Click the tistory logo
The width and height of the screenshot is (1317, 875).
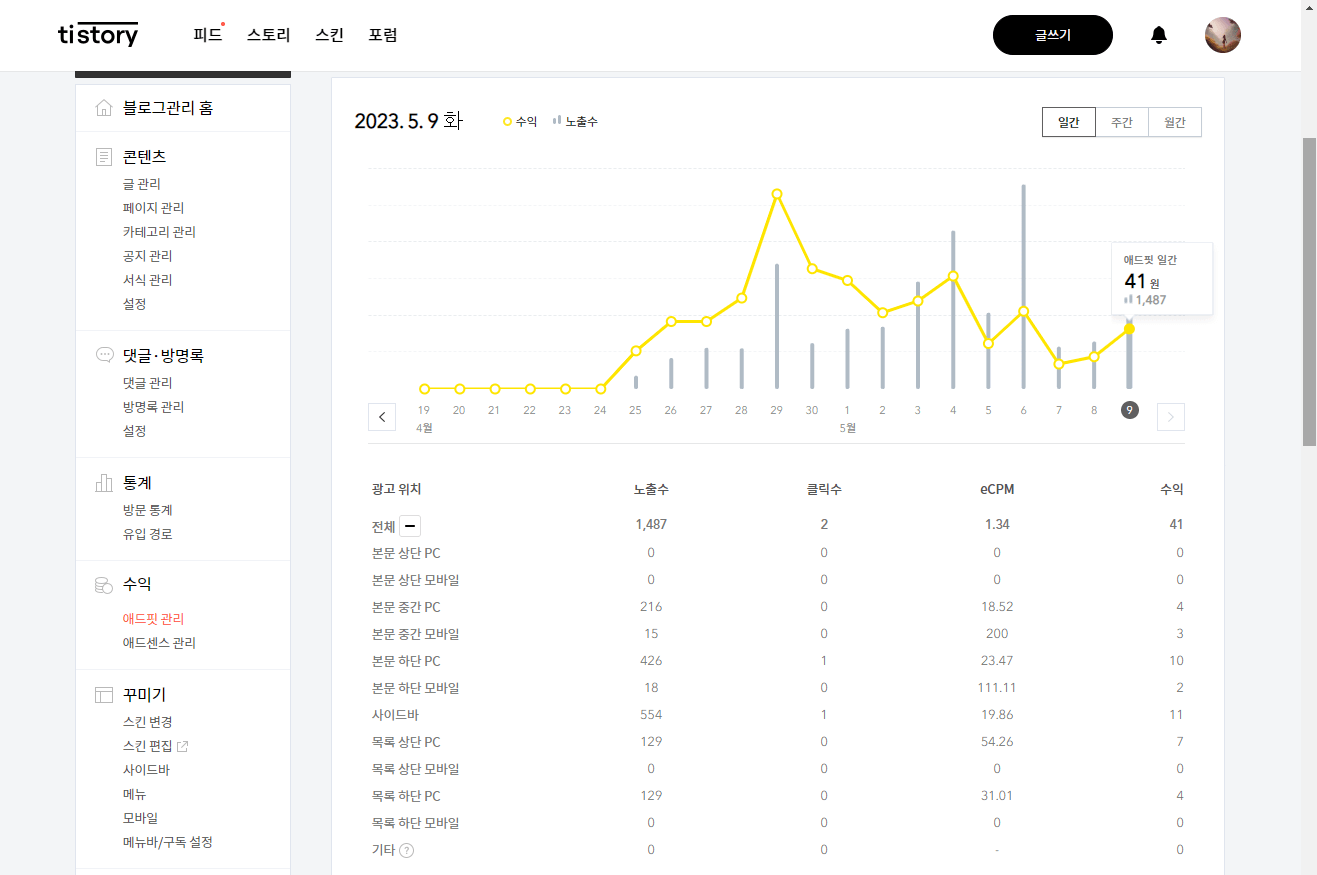coord(97,34)
